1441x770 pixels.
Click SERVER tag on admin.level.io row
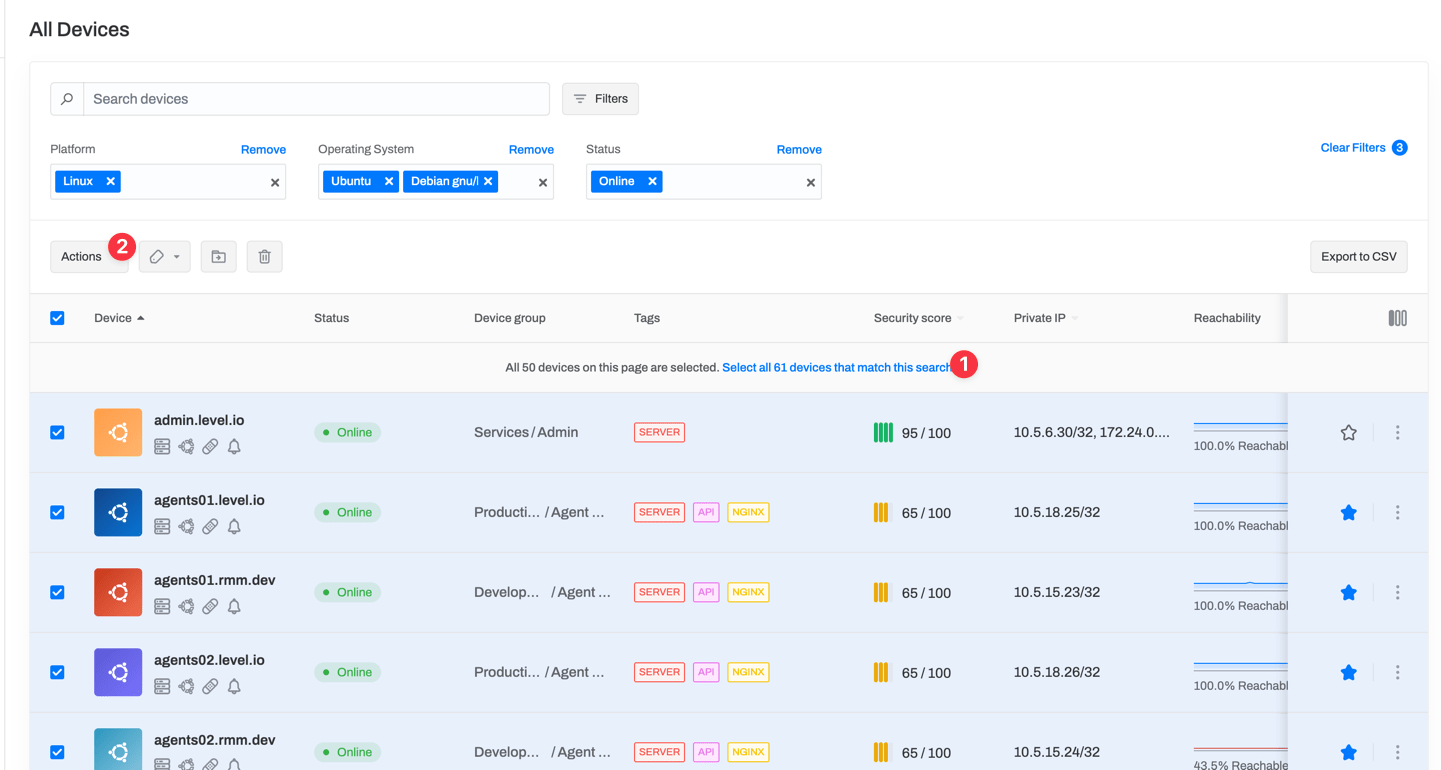click(659, 432)
